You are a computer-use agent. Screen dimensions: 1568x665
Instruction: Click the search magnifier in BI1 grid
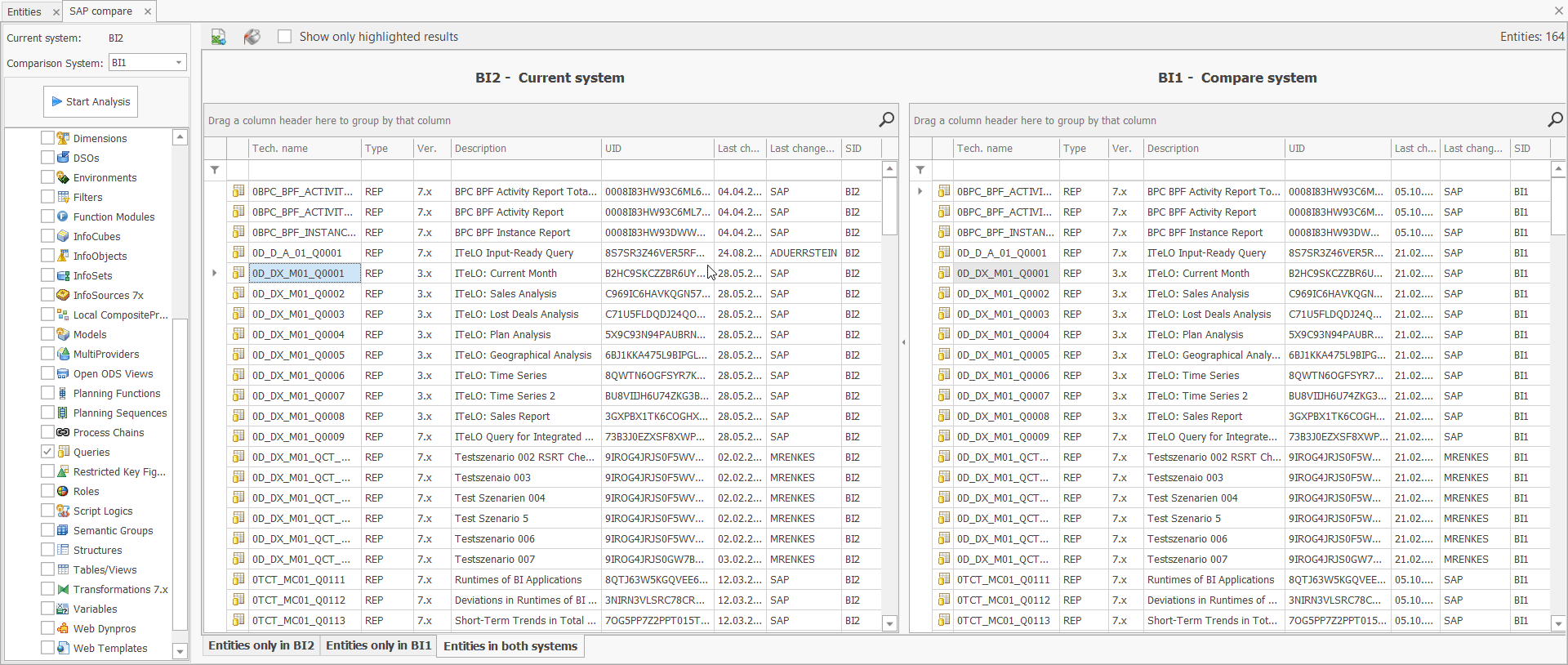coord(1555,120)
